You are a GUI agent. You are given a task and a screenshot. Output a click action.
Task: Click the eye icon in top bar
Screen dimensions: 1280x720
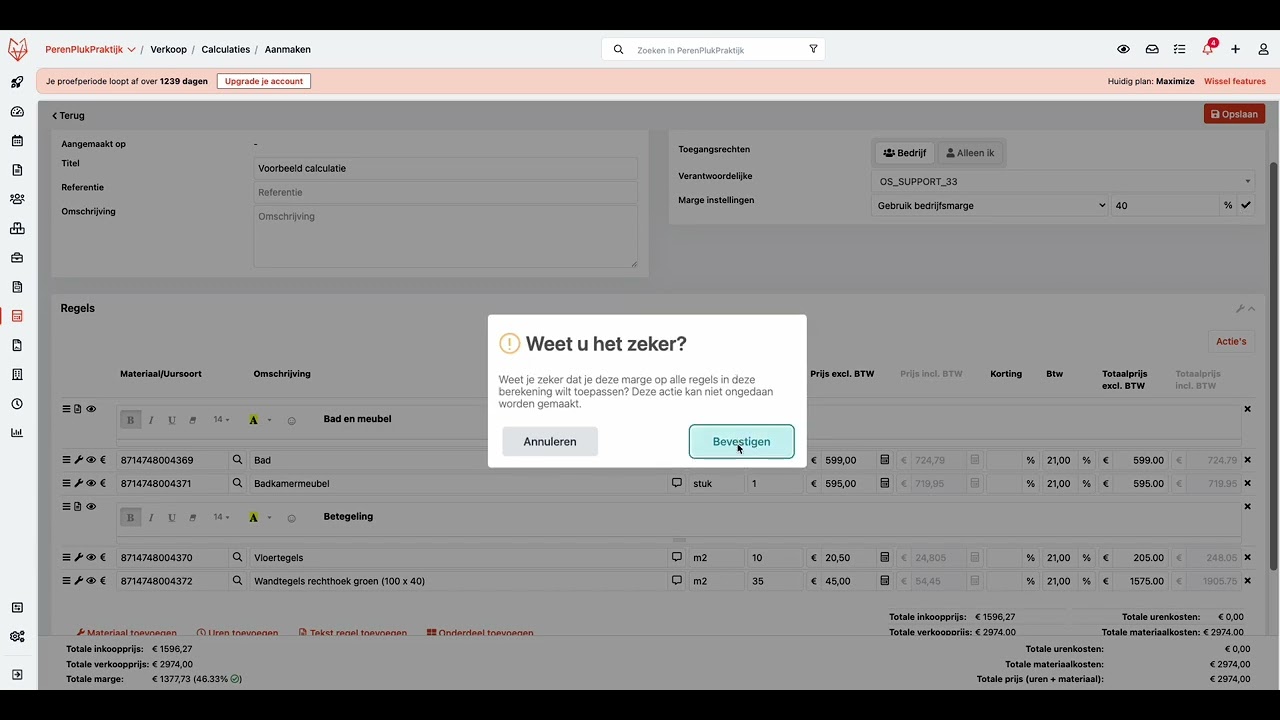(x=1123, y=49)
